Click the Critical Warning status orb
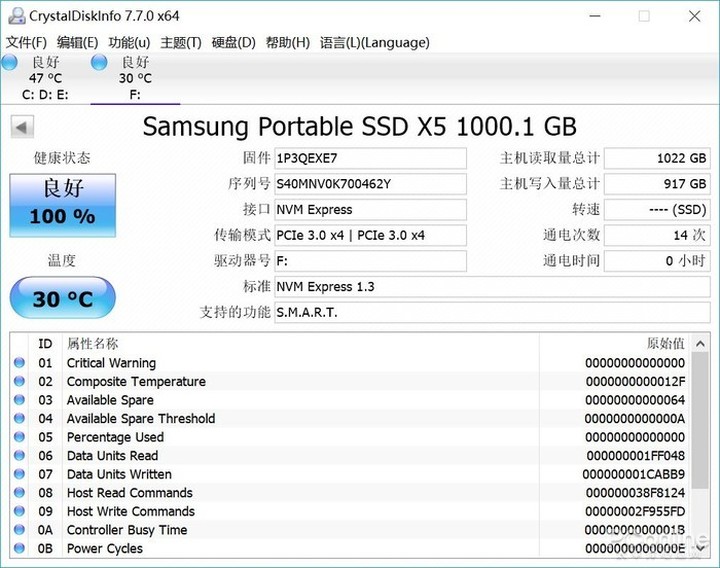 click(19, 363)
